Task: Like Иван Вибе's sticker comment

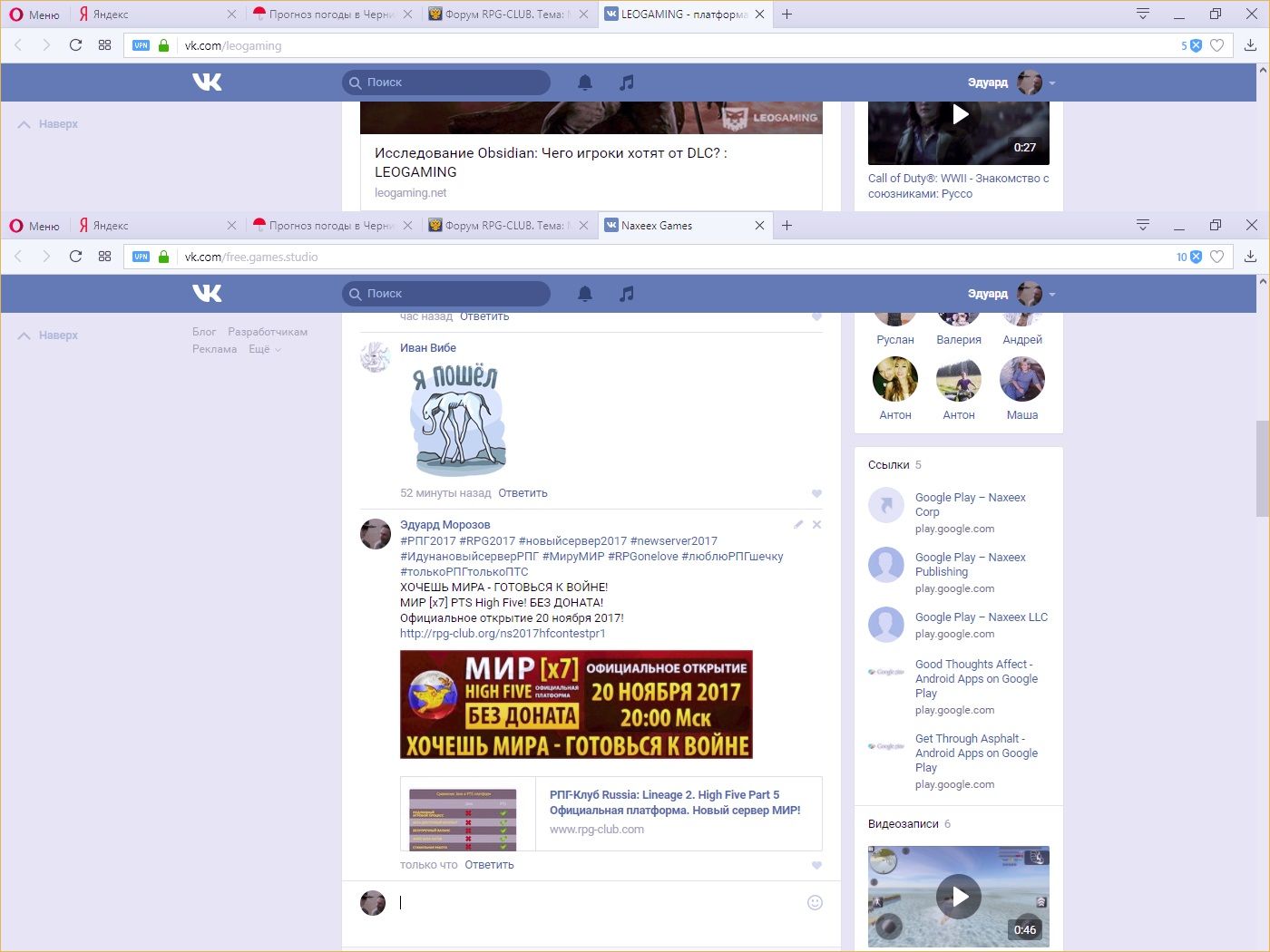Action: [816, 494]
